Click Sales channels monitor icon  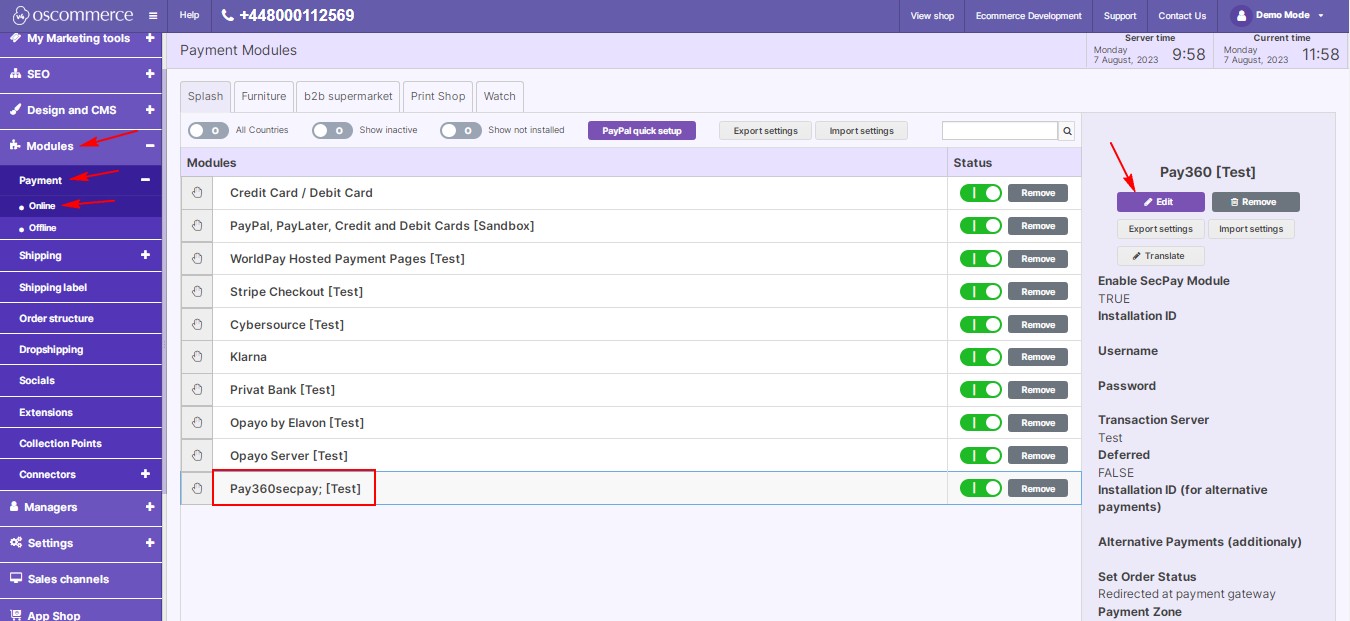click(x=16, y=579)
